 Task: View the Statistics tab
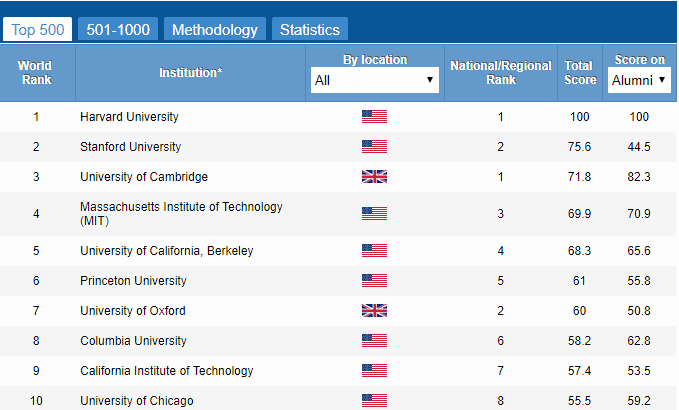point(310,29)
